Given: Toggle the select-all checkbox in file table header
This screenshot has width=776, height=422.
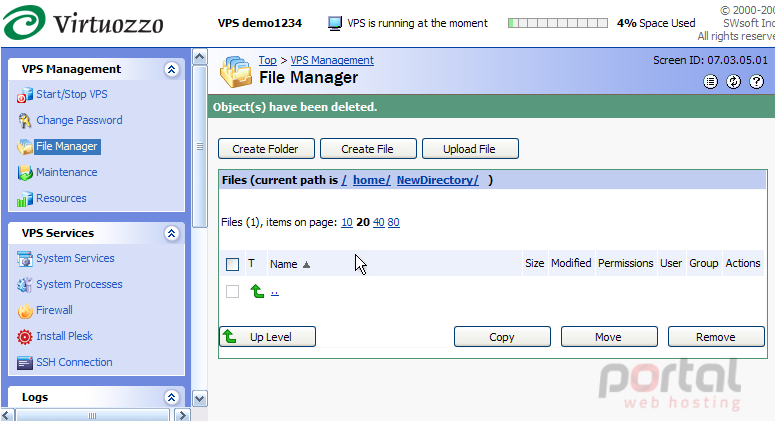Looking at the screenshot, I should 232,264.
